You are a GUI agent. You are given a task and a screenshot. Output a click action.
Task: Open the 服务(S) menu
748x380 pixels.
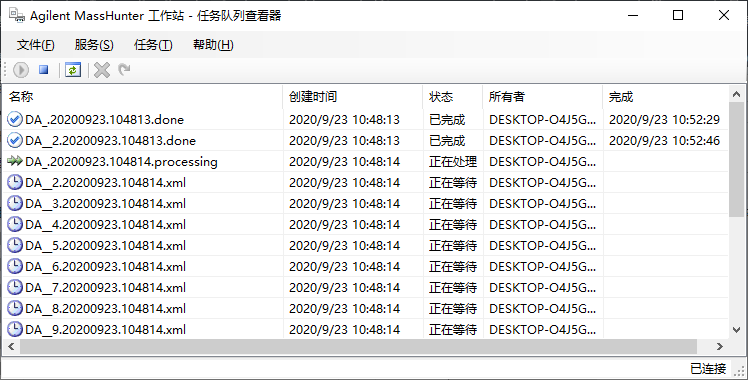point(94,45)
